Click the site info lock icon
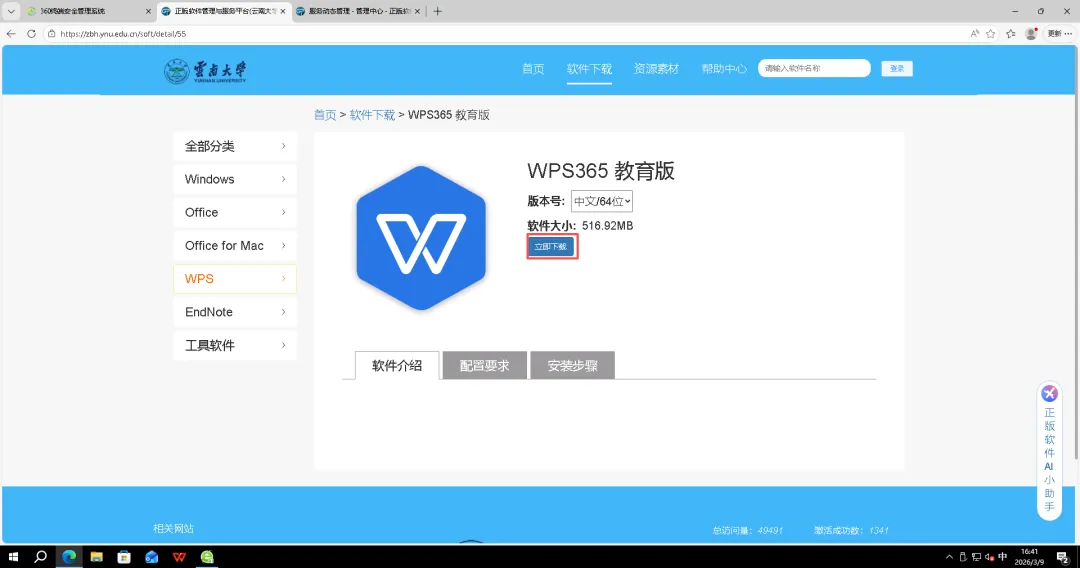This screenshot has width=1080, height=568. [52, 33]
